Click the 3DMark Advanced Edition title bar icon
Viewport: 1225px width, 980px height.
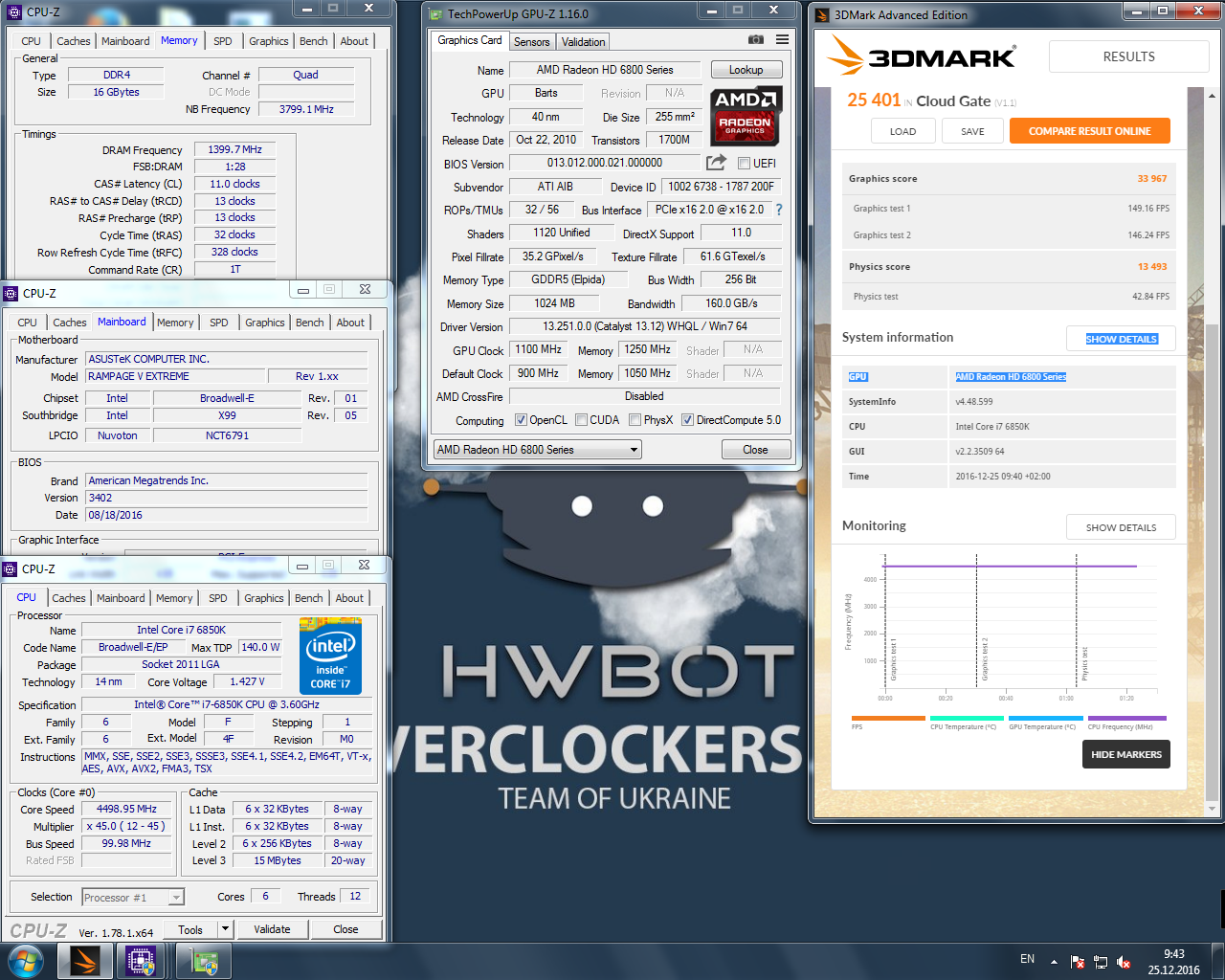(822, 14)
